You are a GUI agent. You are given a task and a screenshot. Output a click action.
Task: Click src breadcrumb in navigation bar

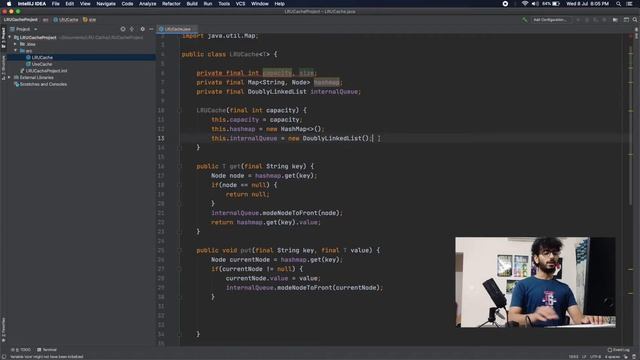coord(45,20)
